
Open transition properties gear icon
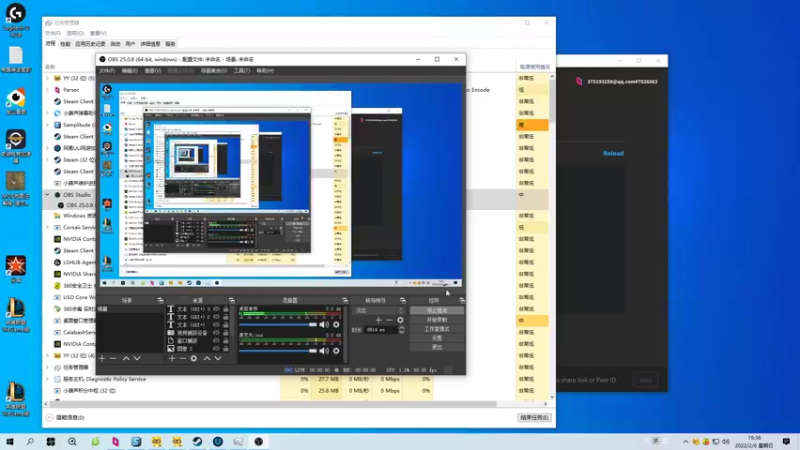tap(401, 320)
